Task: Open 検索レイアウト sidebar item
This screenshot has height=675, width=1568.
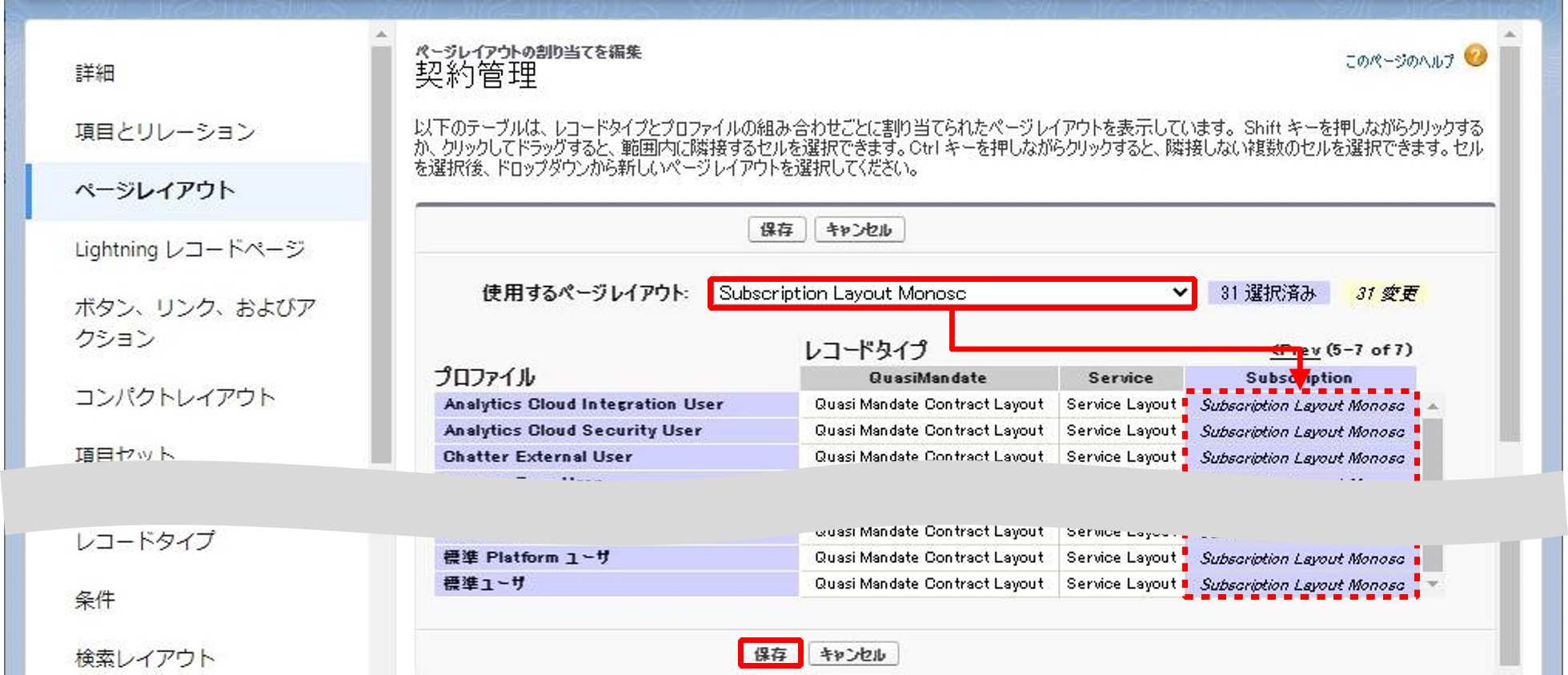Action: tap(145, 658)
